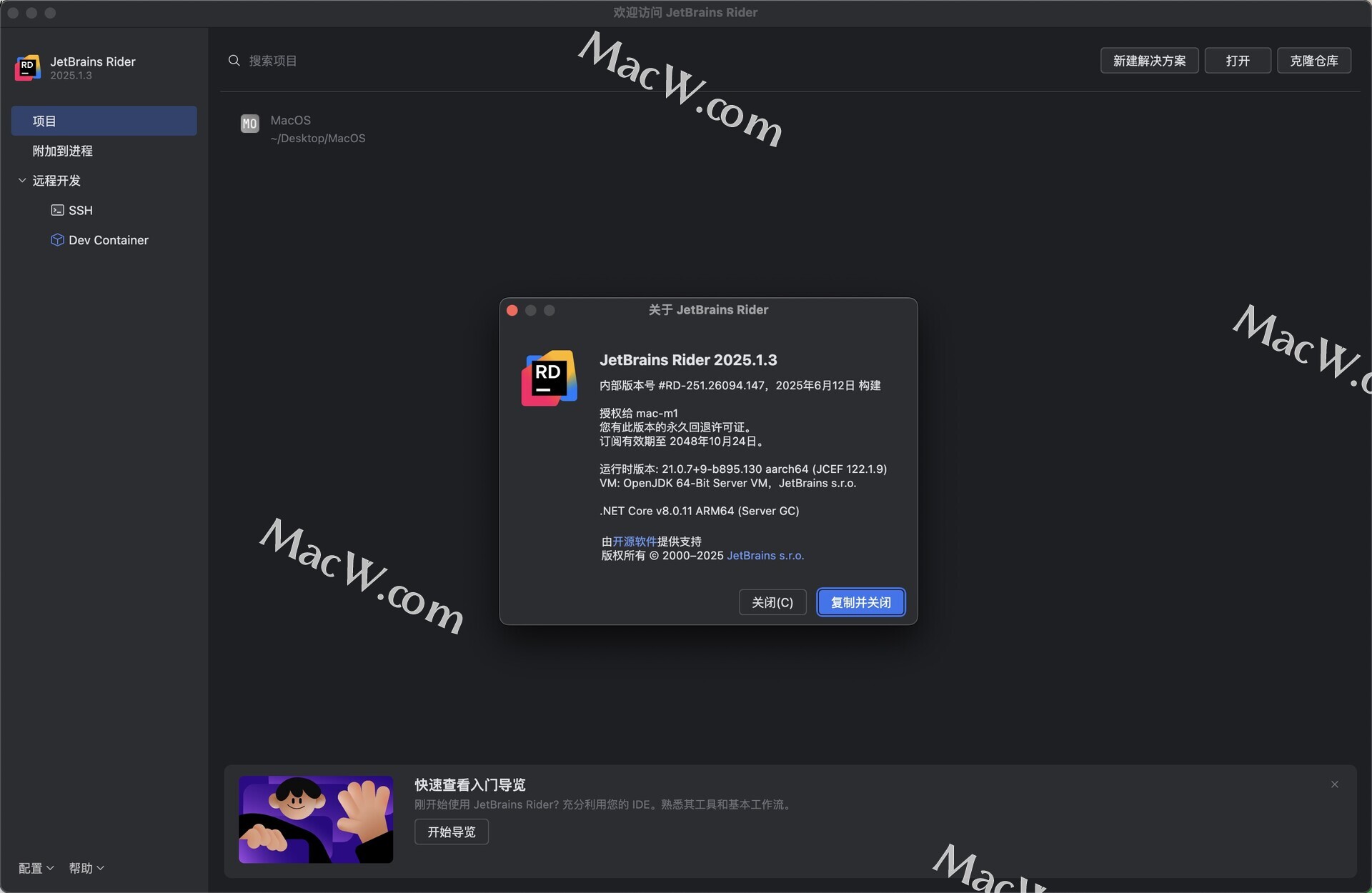Click the 授权给 mac-m1 license text
1372x893 pixels.
[x=639, y=413]
